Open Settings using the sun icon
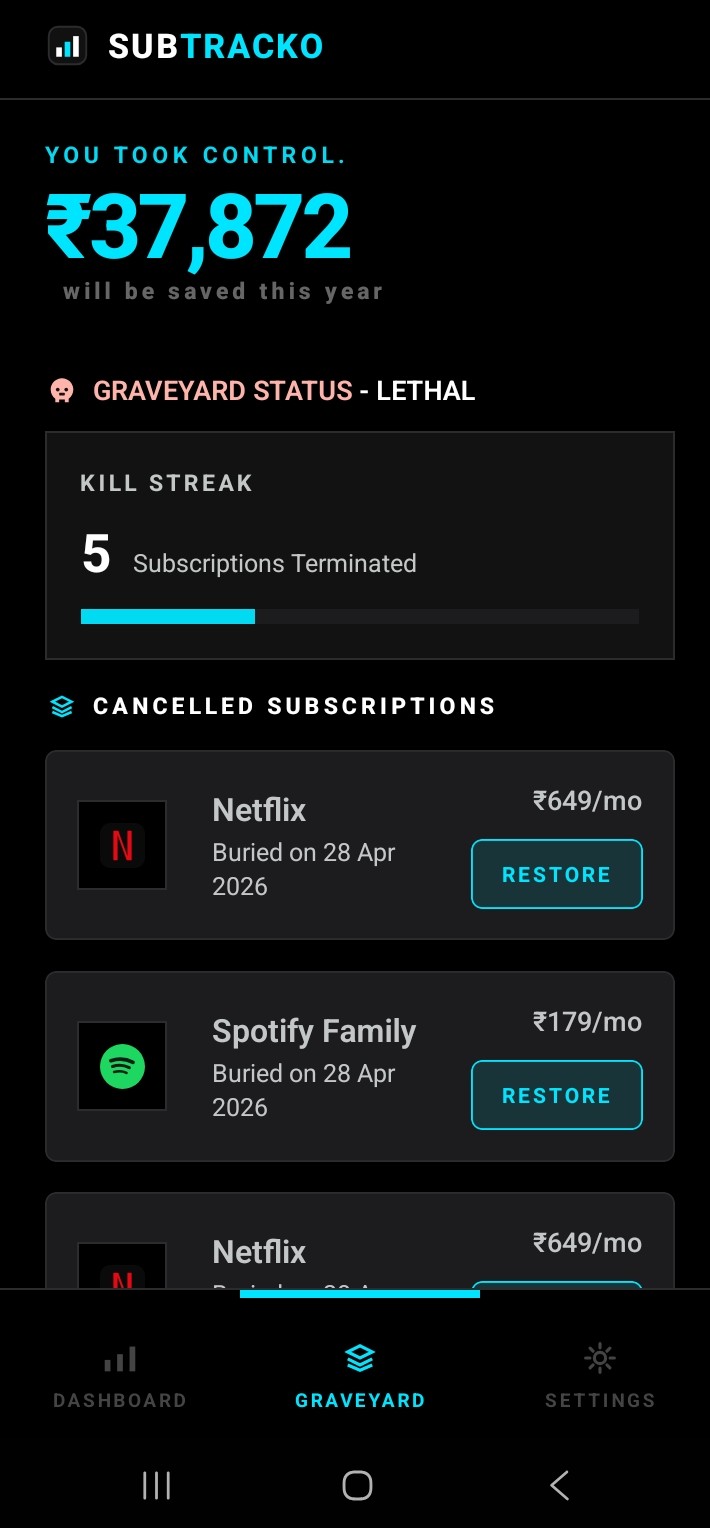The height and width of the screenshot is (1528, 710). 598,1358
